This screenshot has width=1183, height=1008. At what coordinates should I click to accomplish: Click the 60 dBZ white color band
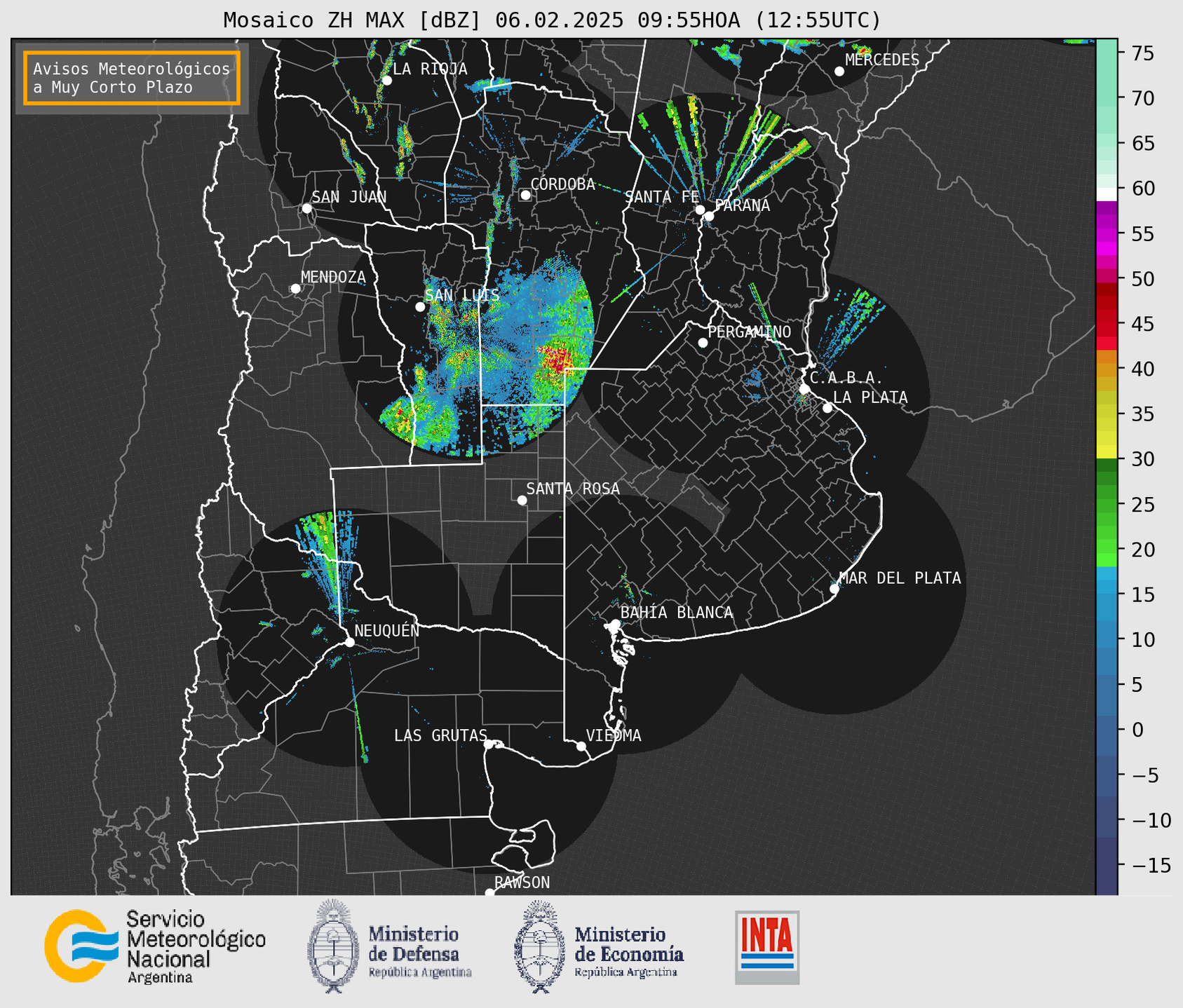click(1107, 194)
